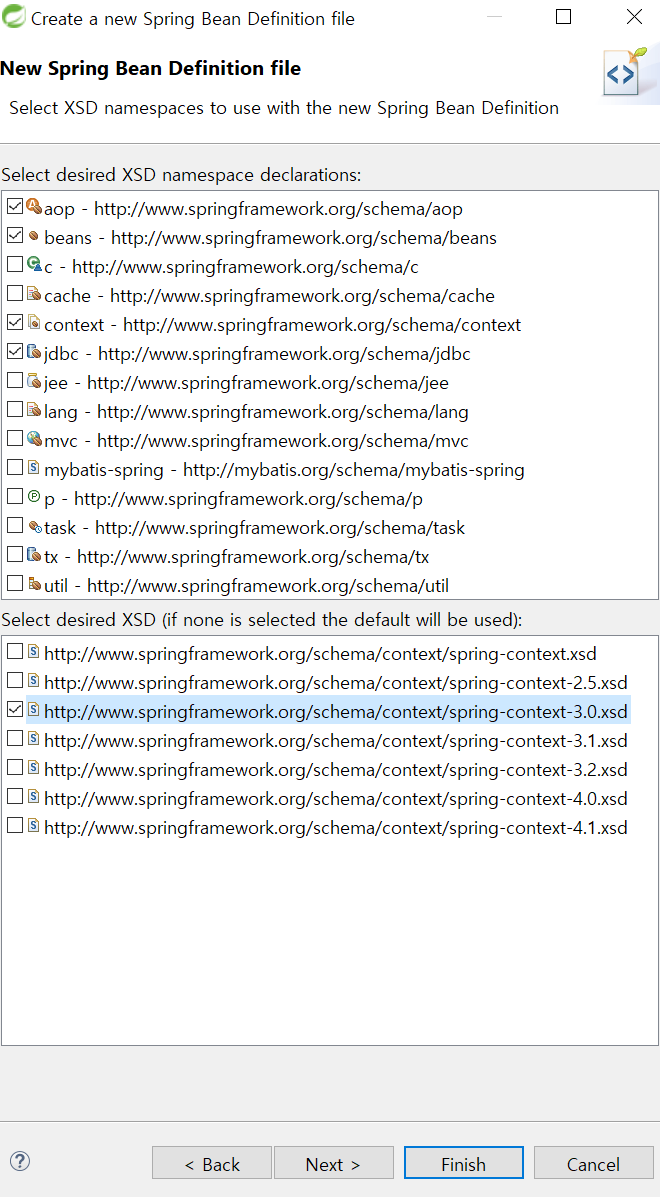This screenshot has height=1197, width=660.
Task: Tick the mybatis-spring namespace checkbox
Action: (x=14, y=468)
